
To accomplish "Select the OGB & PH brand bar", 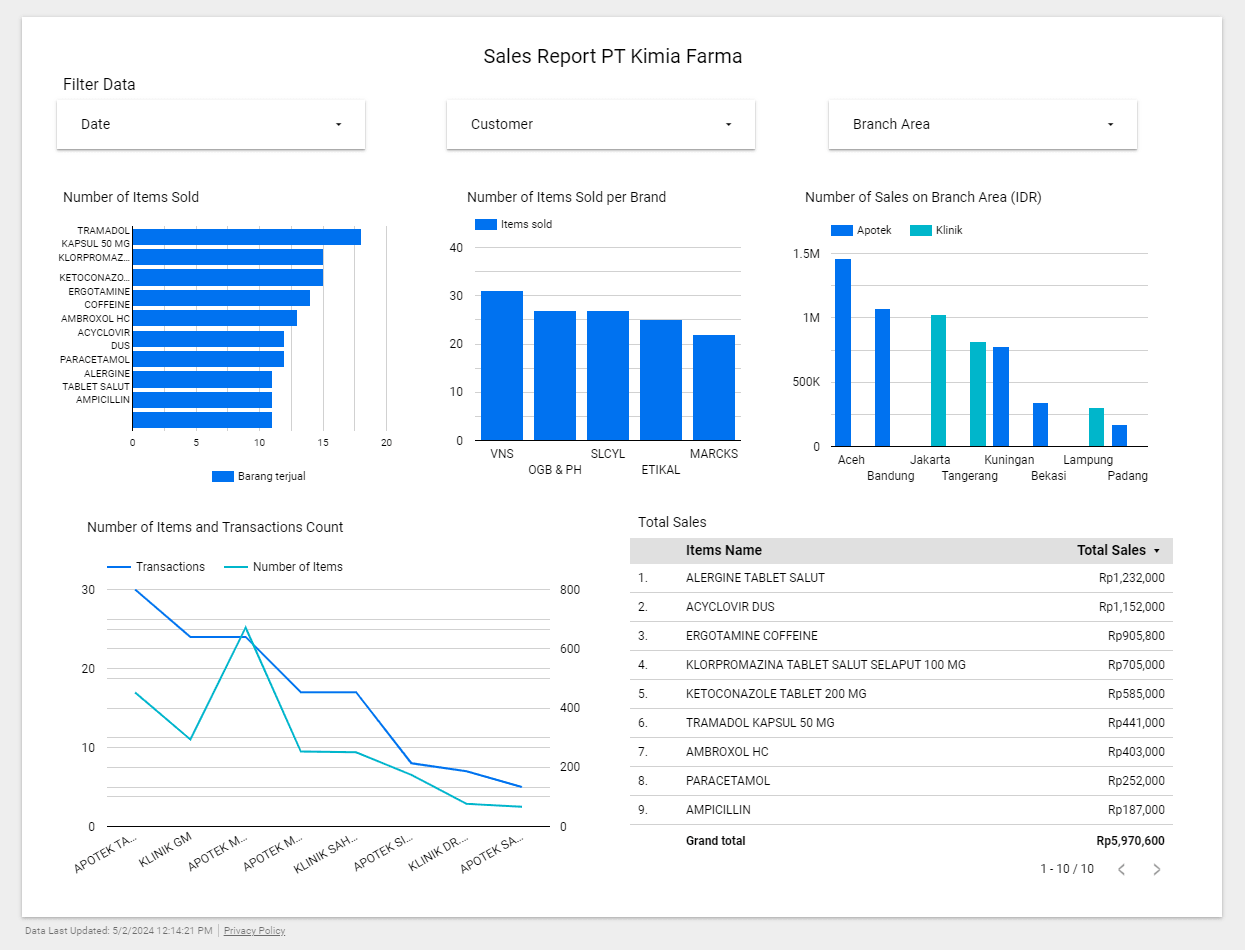I will 555,375.
